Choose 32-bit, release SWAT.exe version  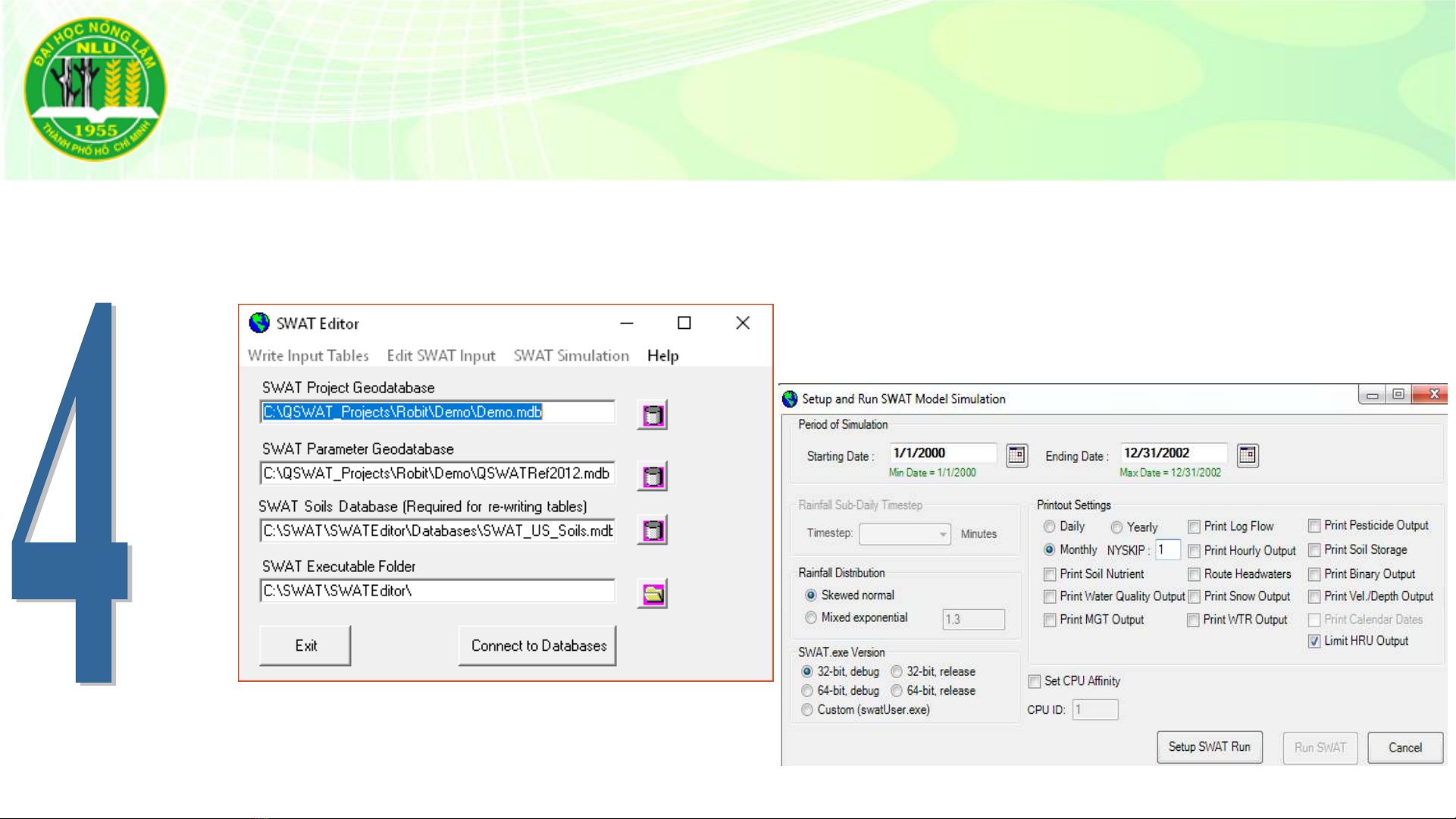(897, 671)
